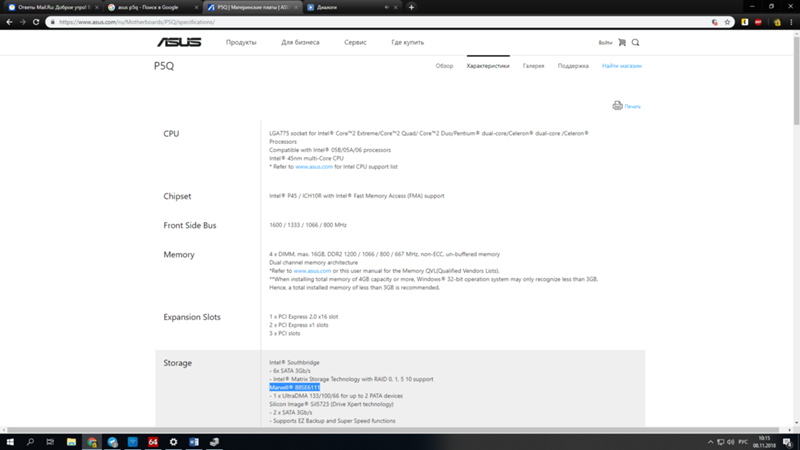This screenshot has width=800, height=450.
Task: Open Word from the taskbar
Action: tap(194, 442)
